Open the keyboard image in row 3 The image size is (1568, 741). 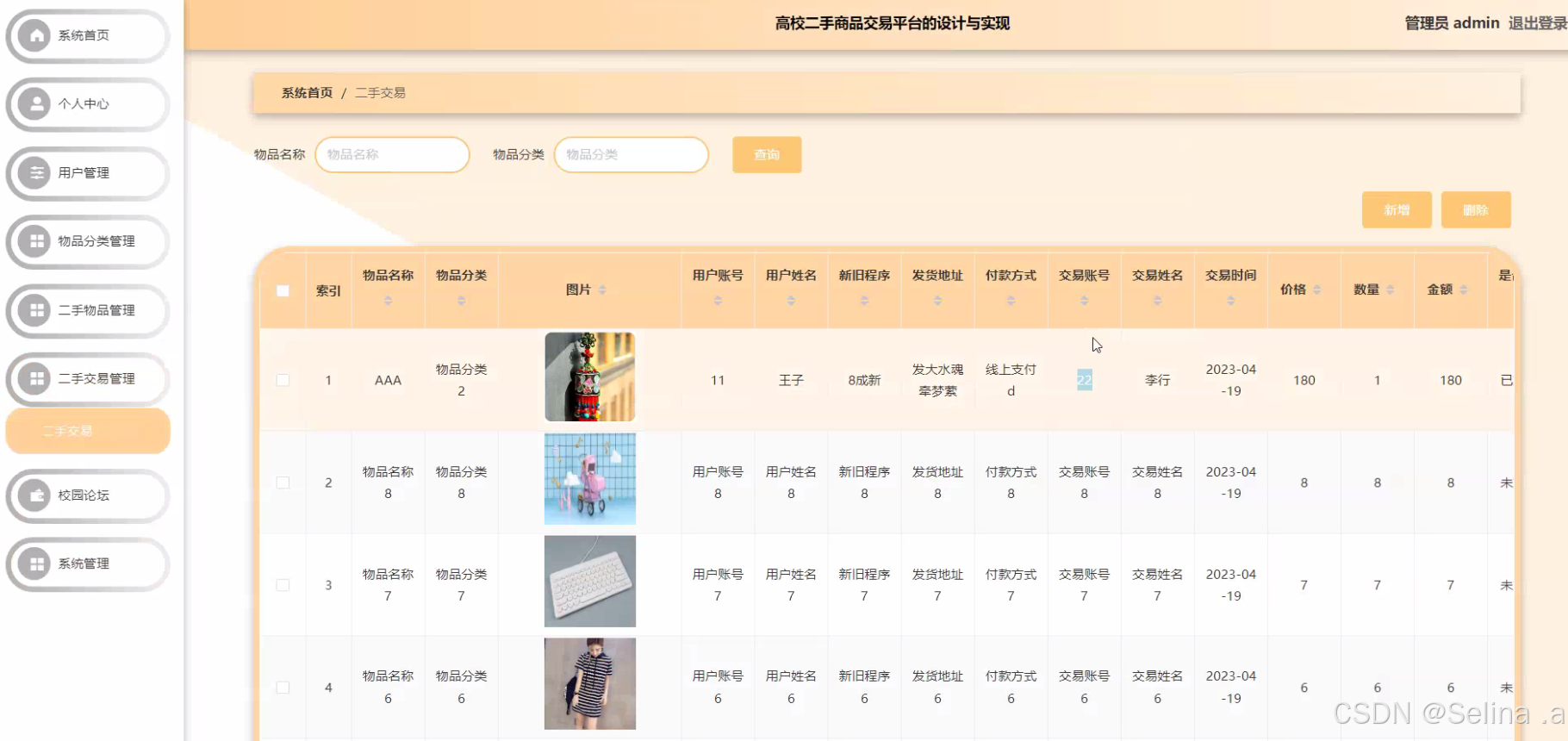[x=590, y=582]
